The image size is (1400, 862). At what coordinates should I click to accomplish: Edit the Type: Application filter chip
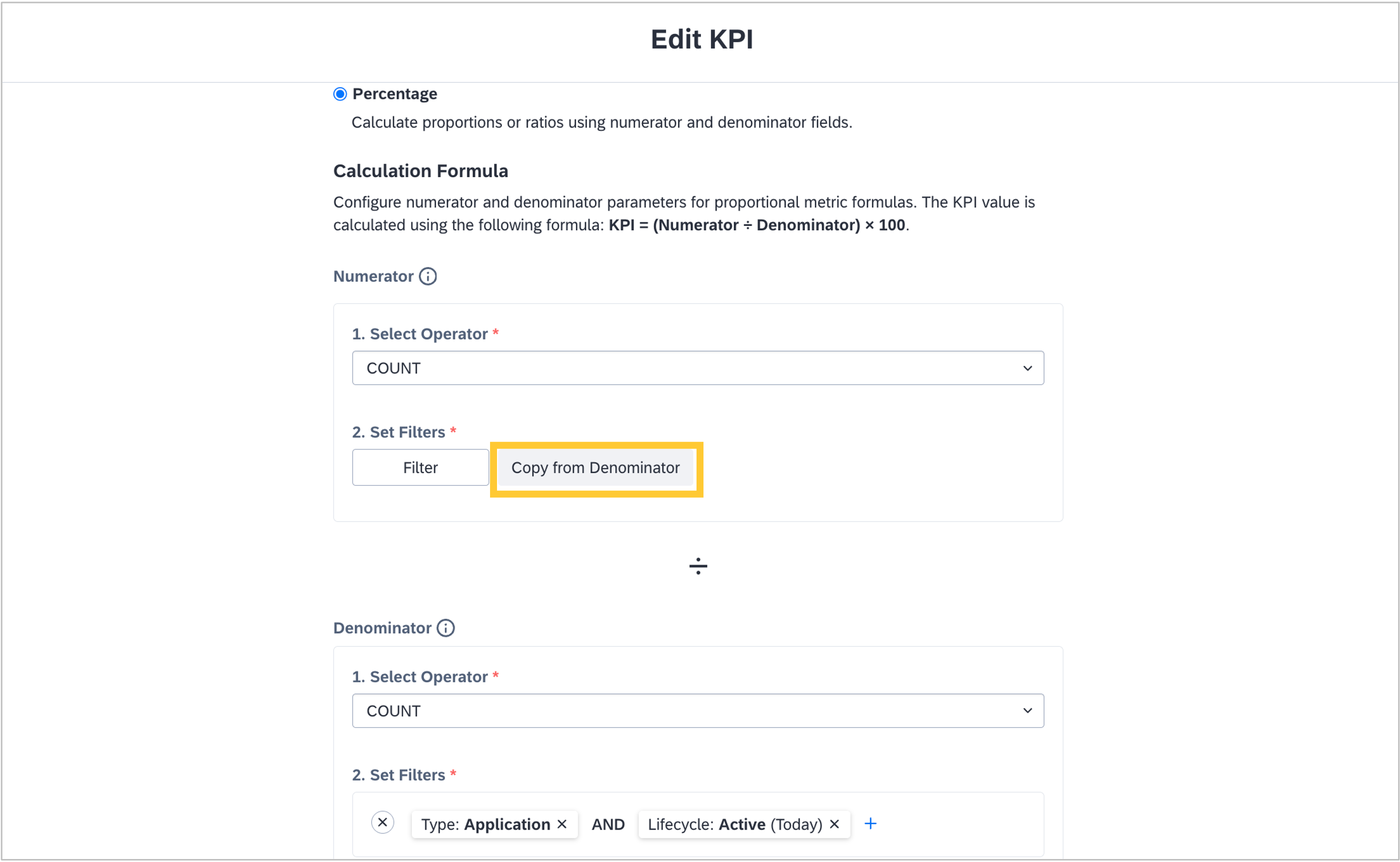click(x=485, y=824)
